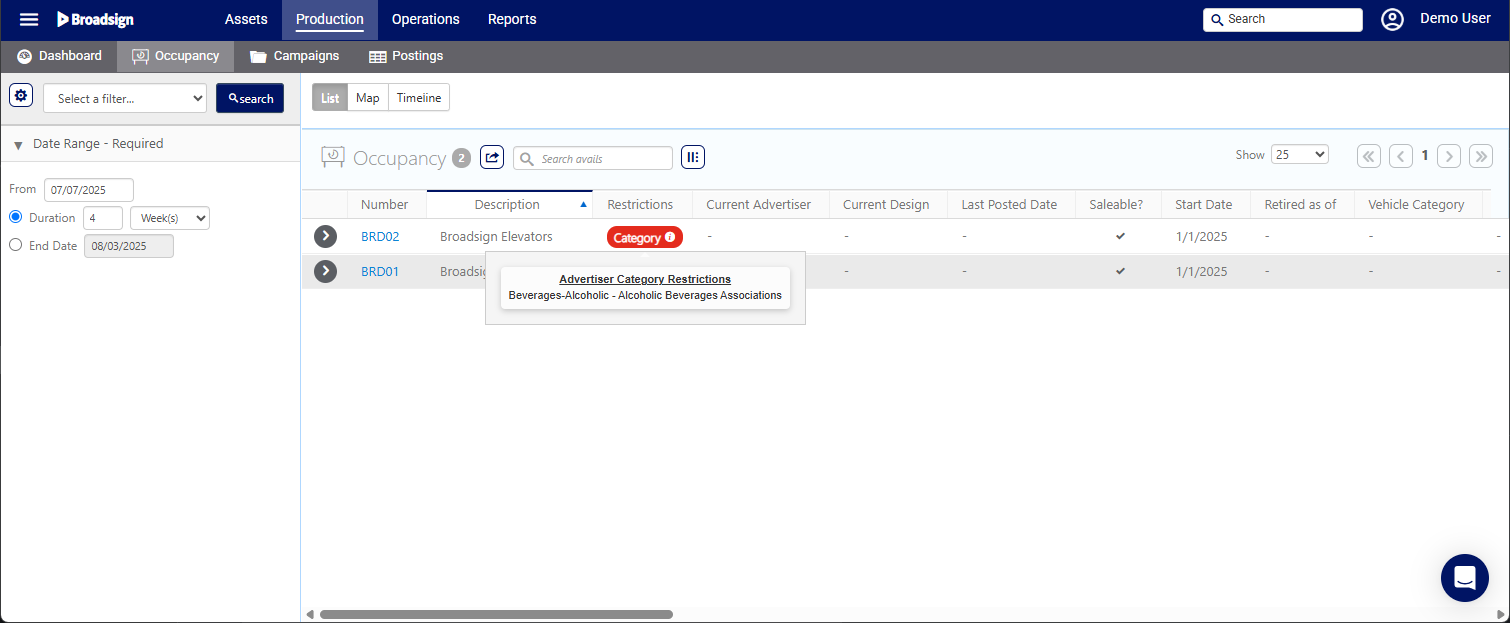
Task: Sort by the Current Design column
Action: pyautogui.click(x=886, y=204)
